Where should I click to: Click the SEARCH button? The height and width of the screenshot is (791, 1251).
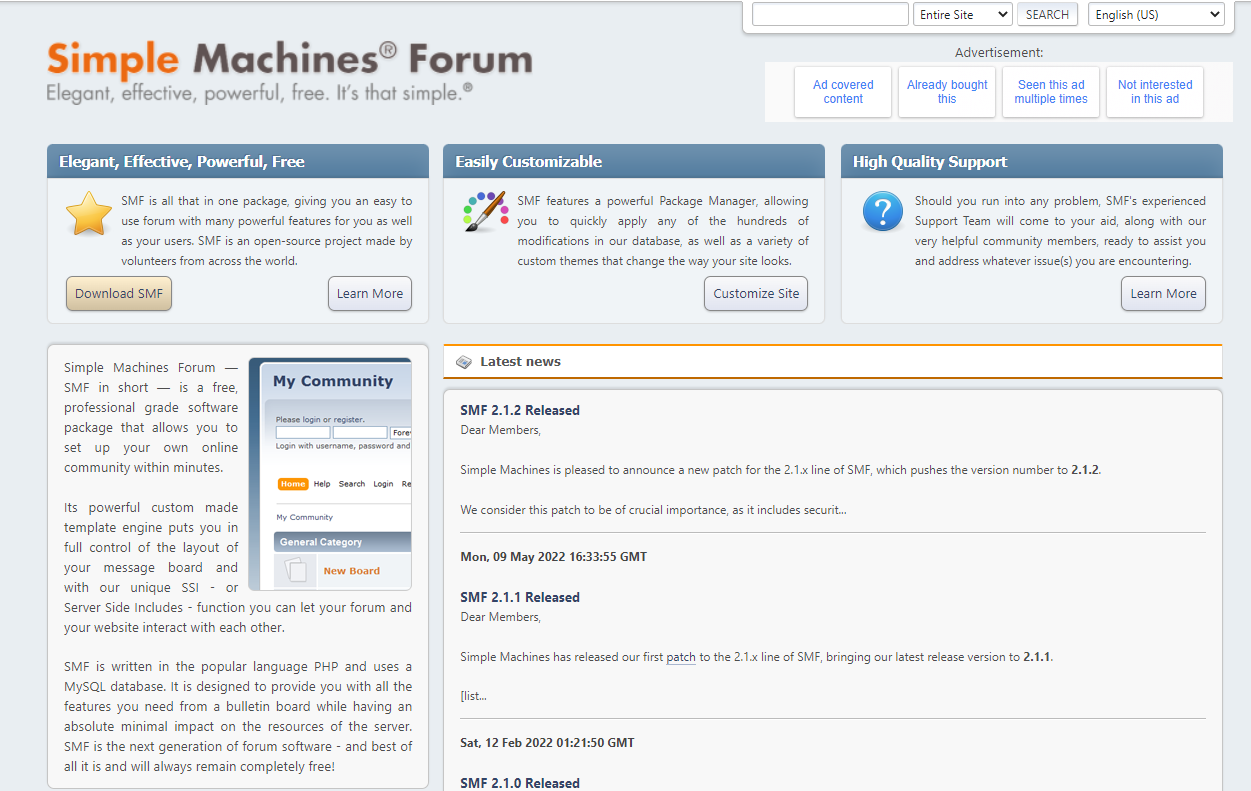pyautogui.click(x=1047, y=15)
